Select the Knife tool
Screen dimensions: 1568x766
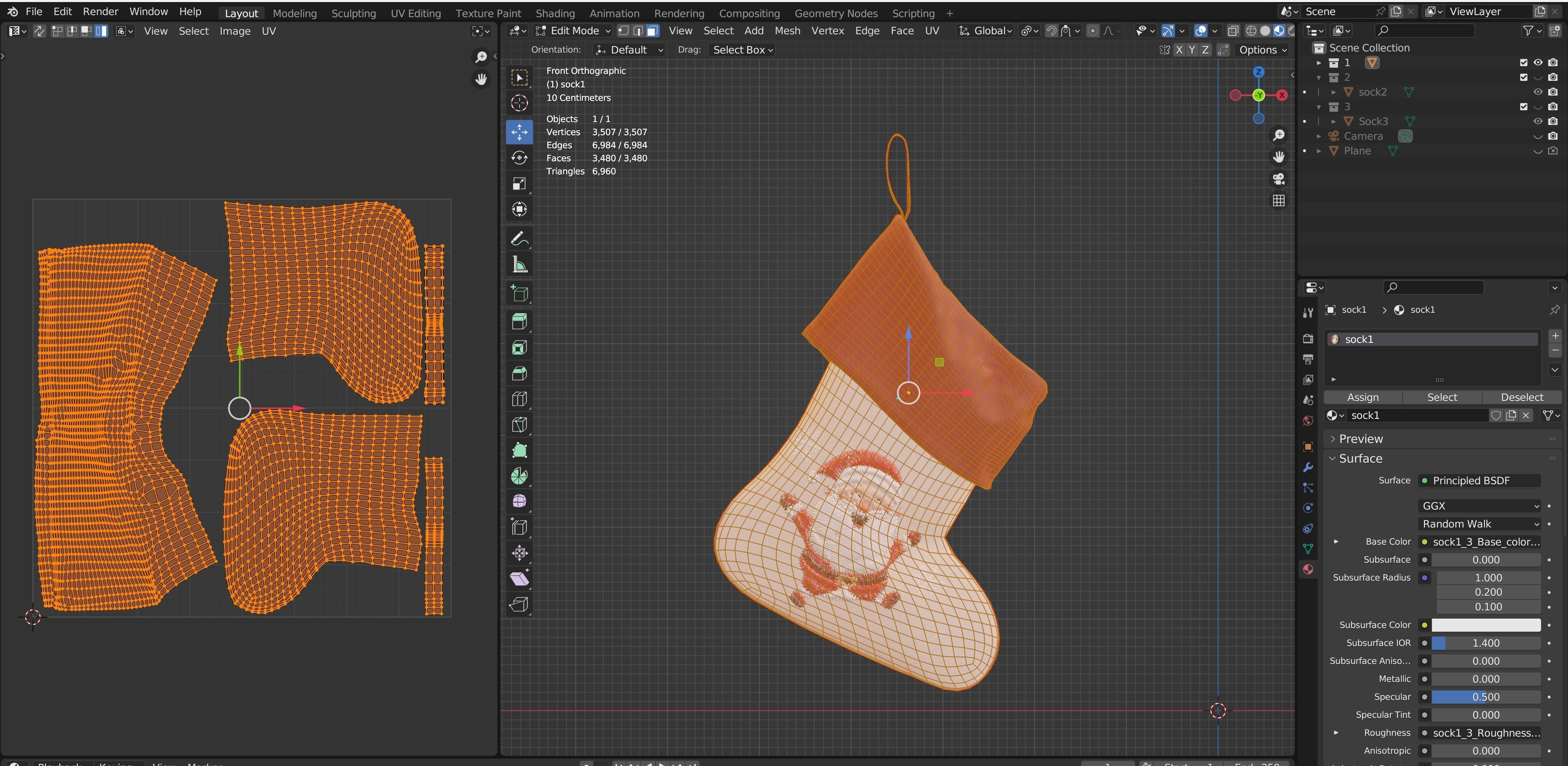click(519, 425)
